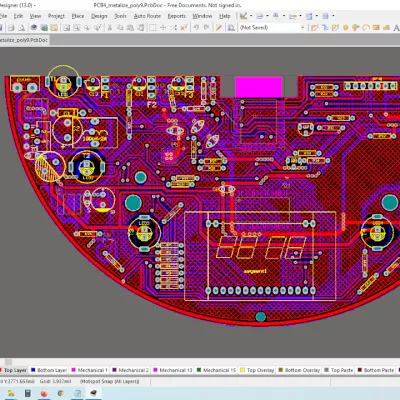Expand the grid settings dropdown arrow
This screenshot has height=400, width=400.
coord(333,16)
